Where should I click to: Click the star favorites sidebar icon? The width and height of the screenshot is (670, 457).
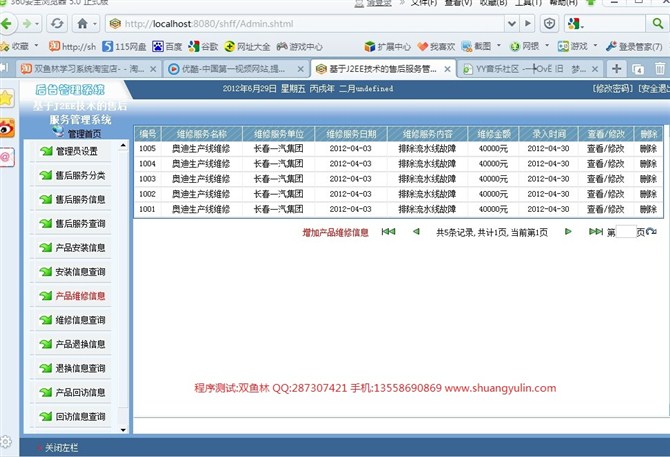[6, 99]
